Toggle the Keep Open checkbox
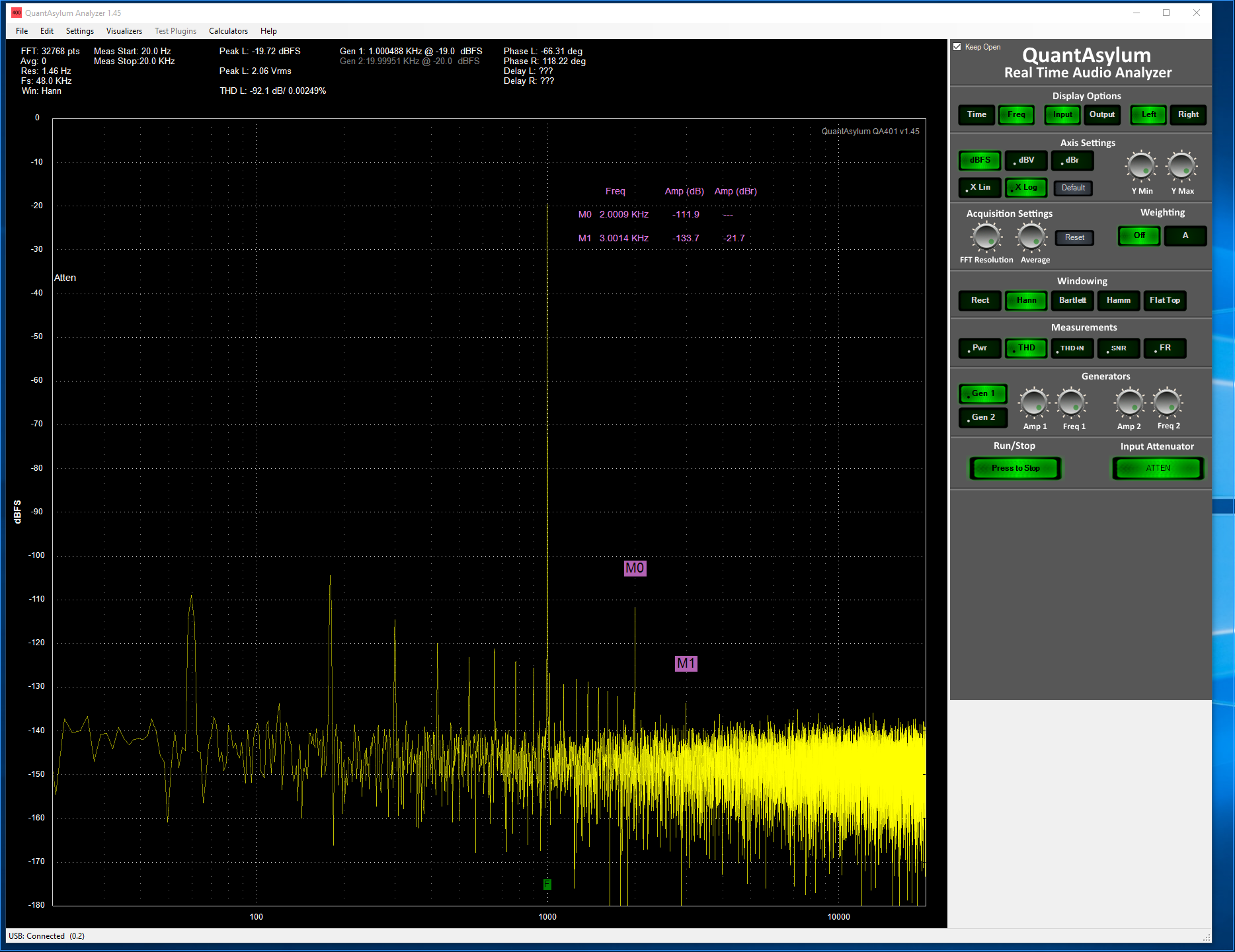 pos(957,47)
